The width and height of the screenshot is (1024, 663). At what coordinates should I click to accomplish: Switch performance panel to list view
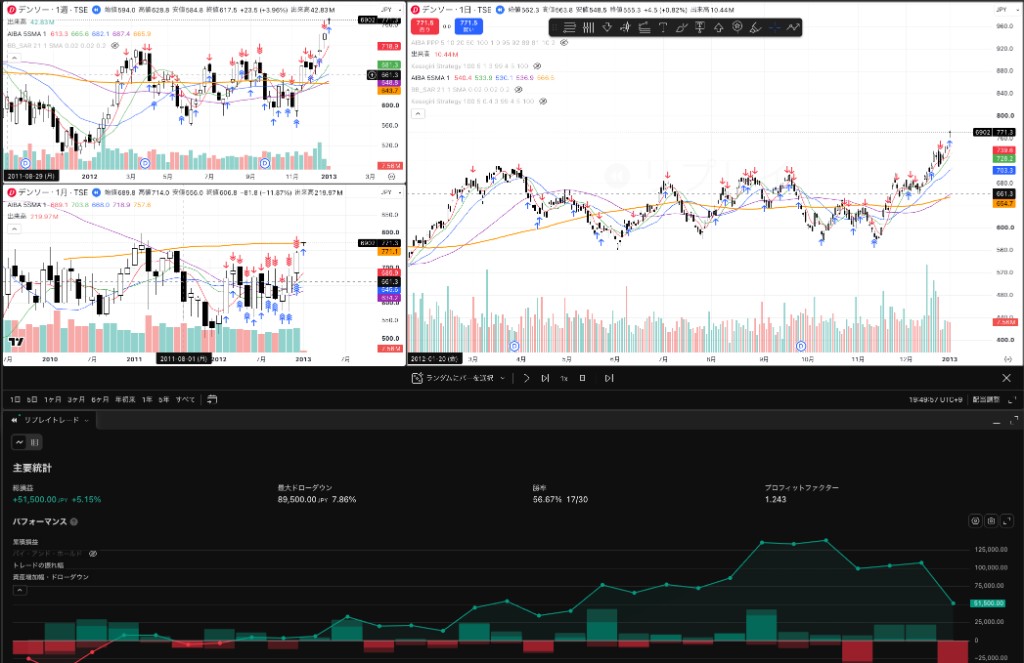click(x=35, y=442)
